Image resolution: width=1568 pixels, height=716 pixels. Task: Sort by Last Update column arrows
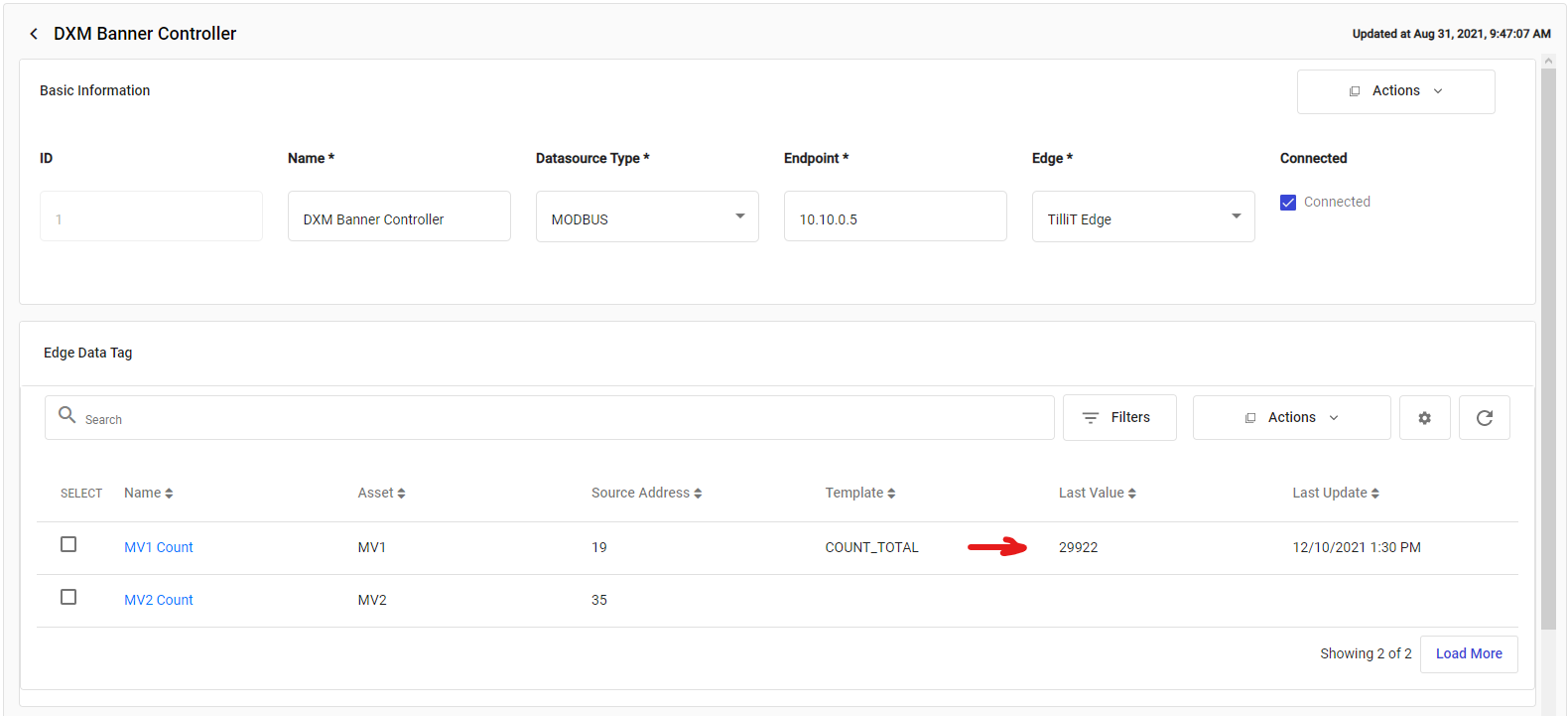1374,494
